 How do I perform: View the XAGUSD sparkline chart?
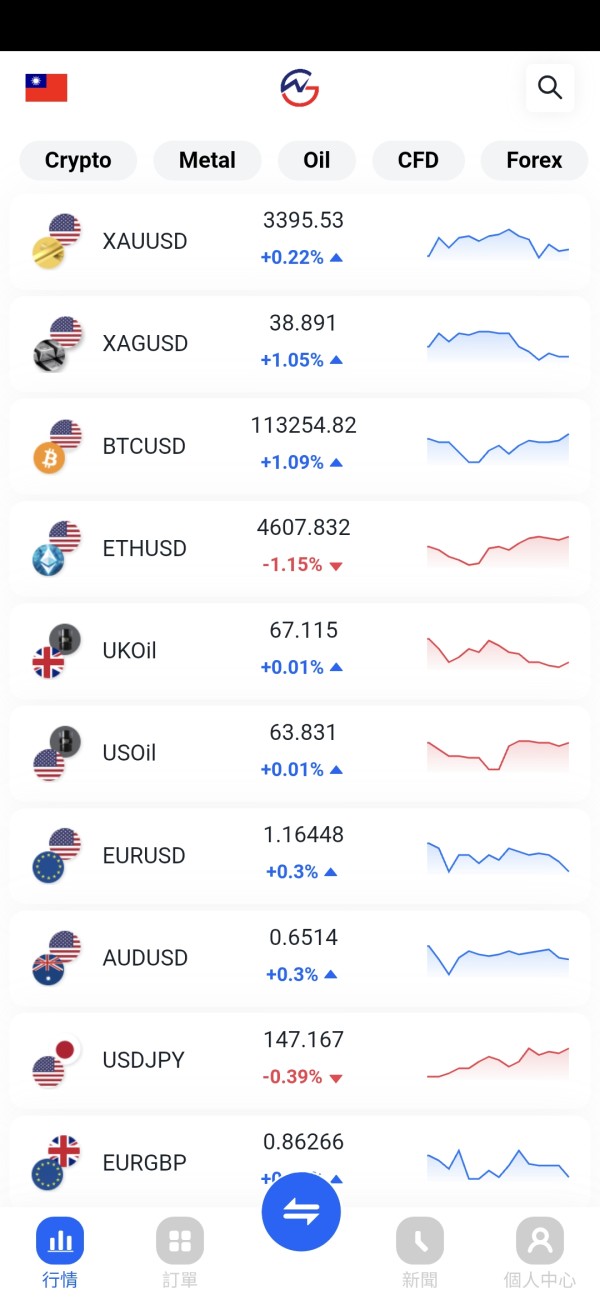(498, 344)
